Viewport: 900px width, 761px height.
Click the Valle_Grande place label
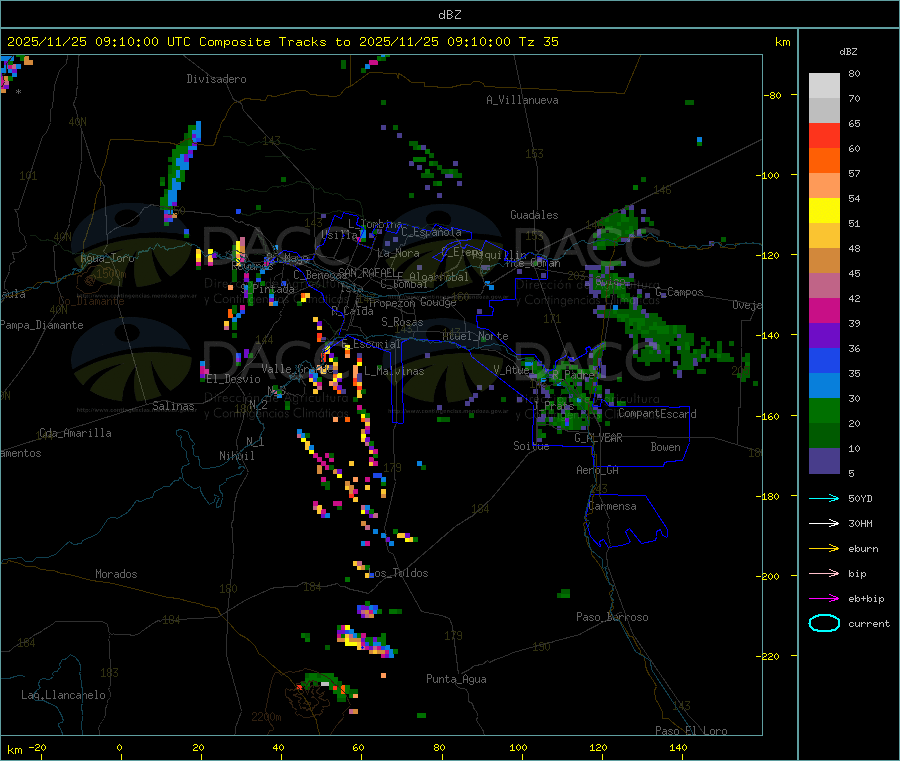click(297, 369)
